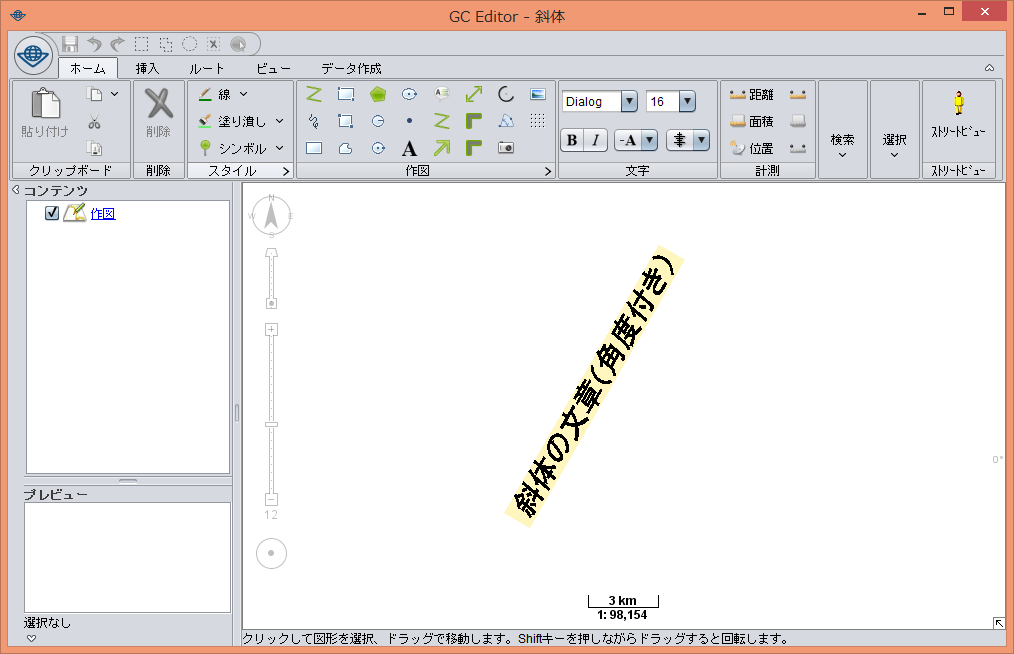This screenshot has width=1014, height=654.
Task: Select the camera photo tool
Action: [506, 148]
